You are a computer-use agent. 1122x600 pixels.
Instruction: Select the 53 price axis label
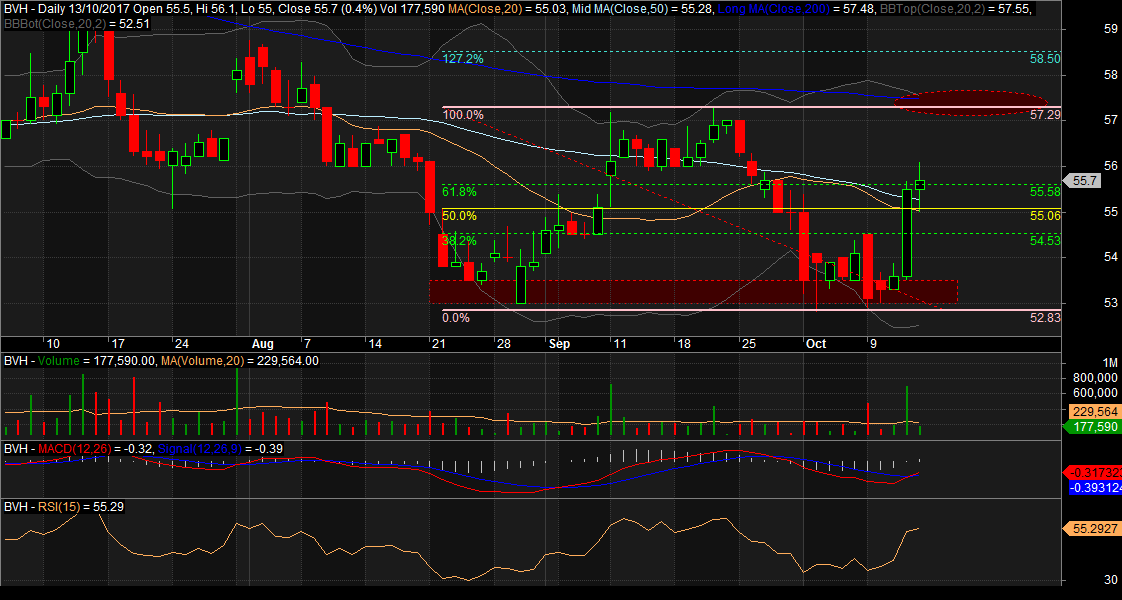(x=1111, y=303)
